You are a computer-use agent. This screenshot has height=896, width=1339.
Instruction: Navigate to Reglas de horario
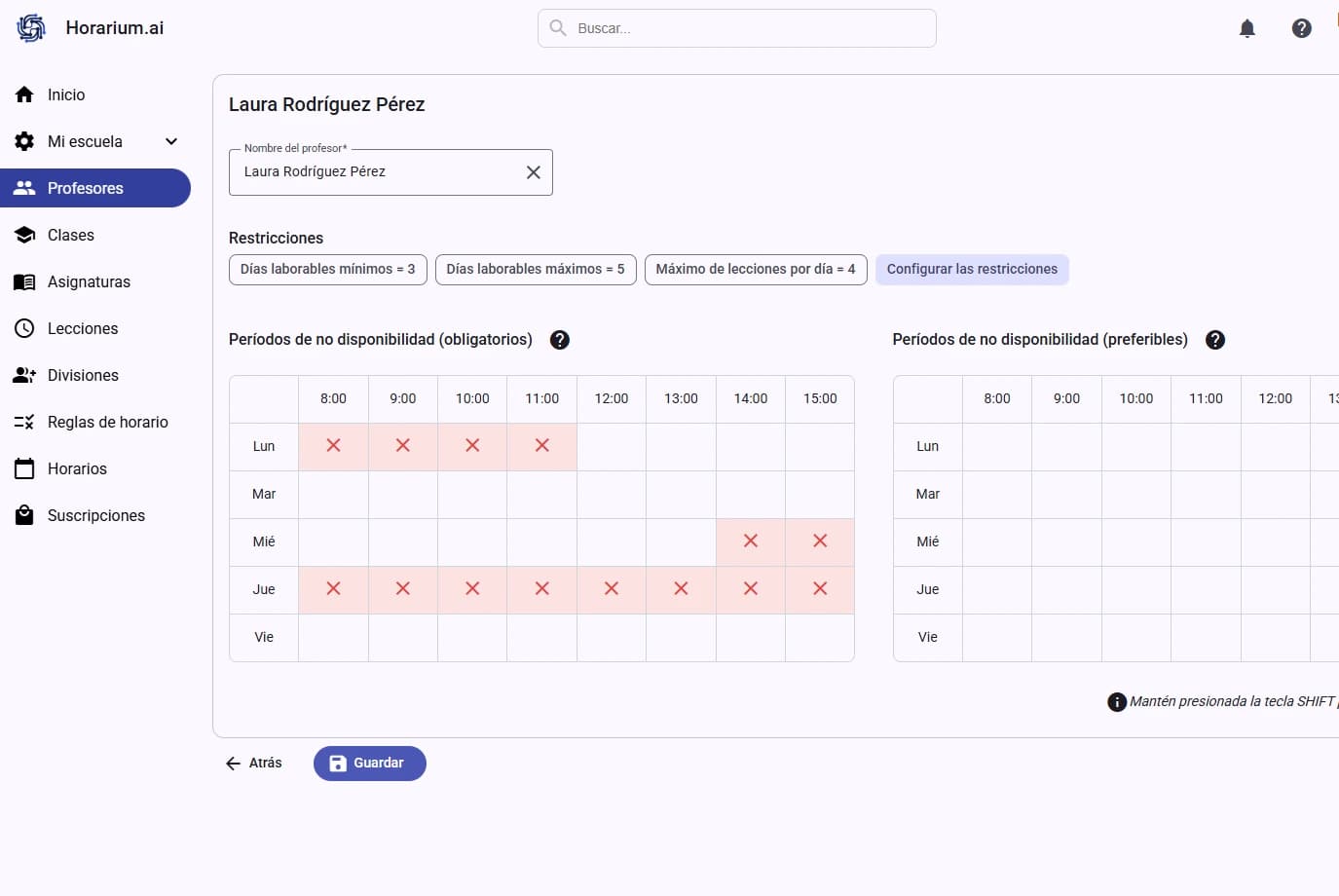coord(107,422)
